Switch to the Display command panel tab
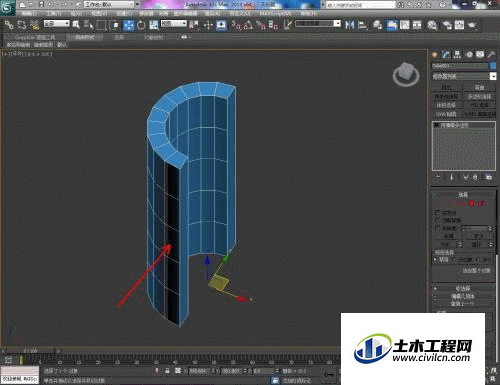The width and height of the screenshot is (500, 385). (480, 54)
